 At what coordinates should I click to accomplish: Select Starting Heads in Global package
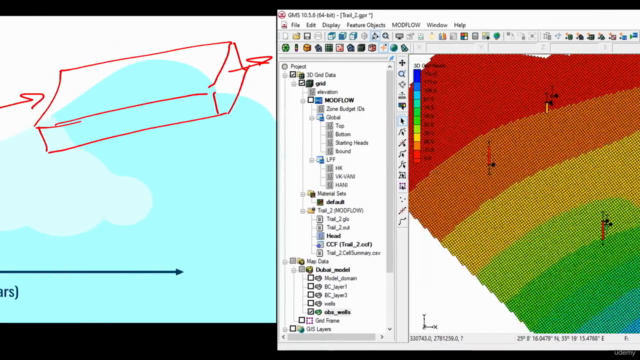click(352, 143)
